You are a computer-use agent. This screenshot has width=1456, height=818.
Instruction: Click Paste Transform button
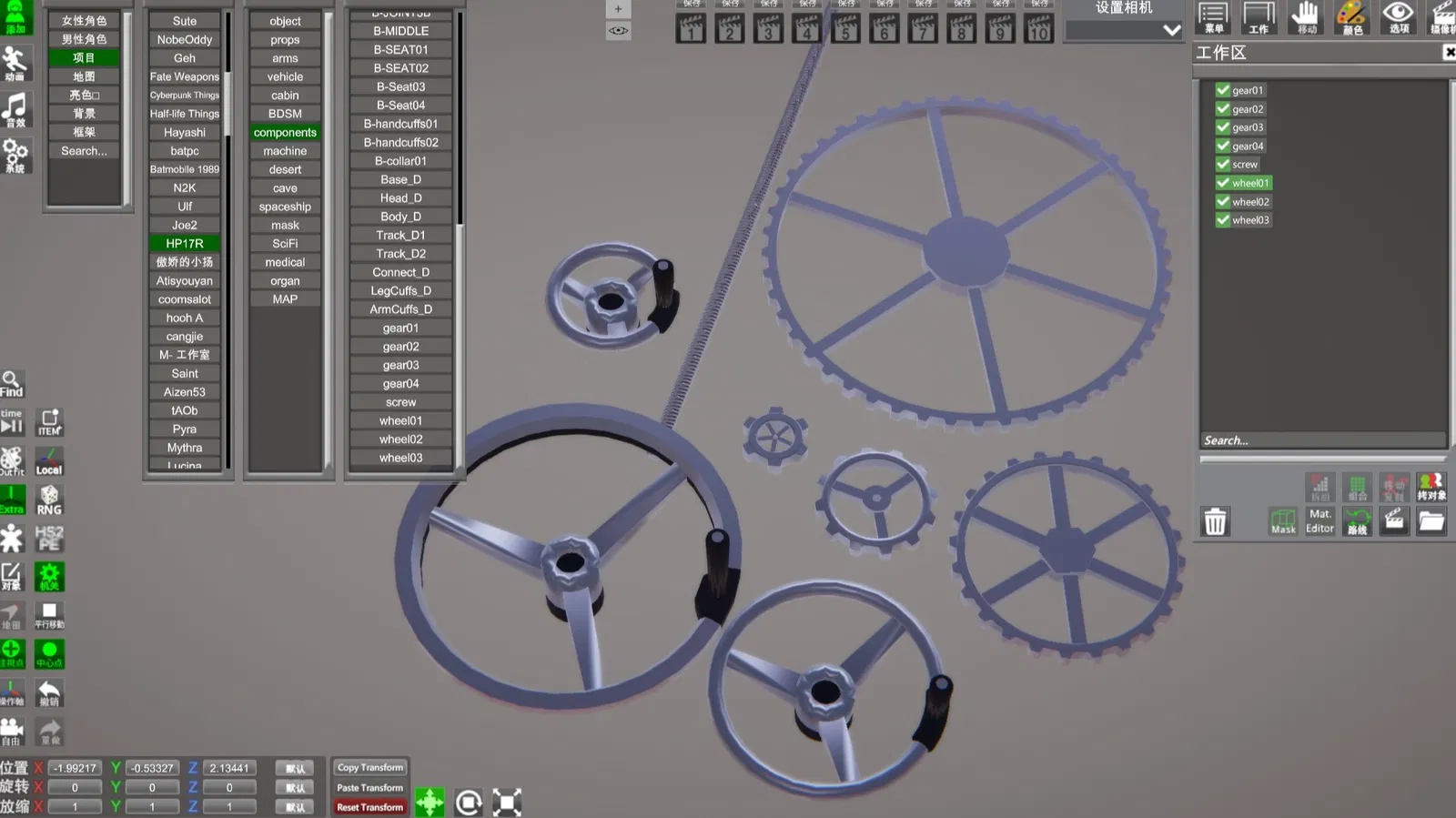click(x=369, y=788)
